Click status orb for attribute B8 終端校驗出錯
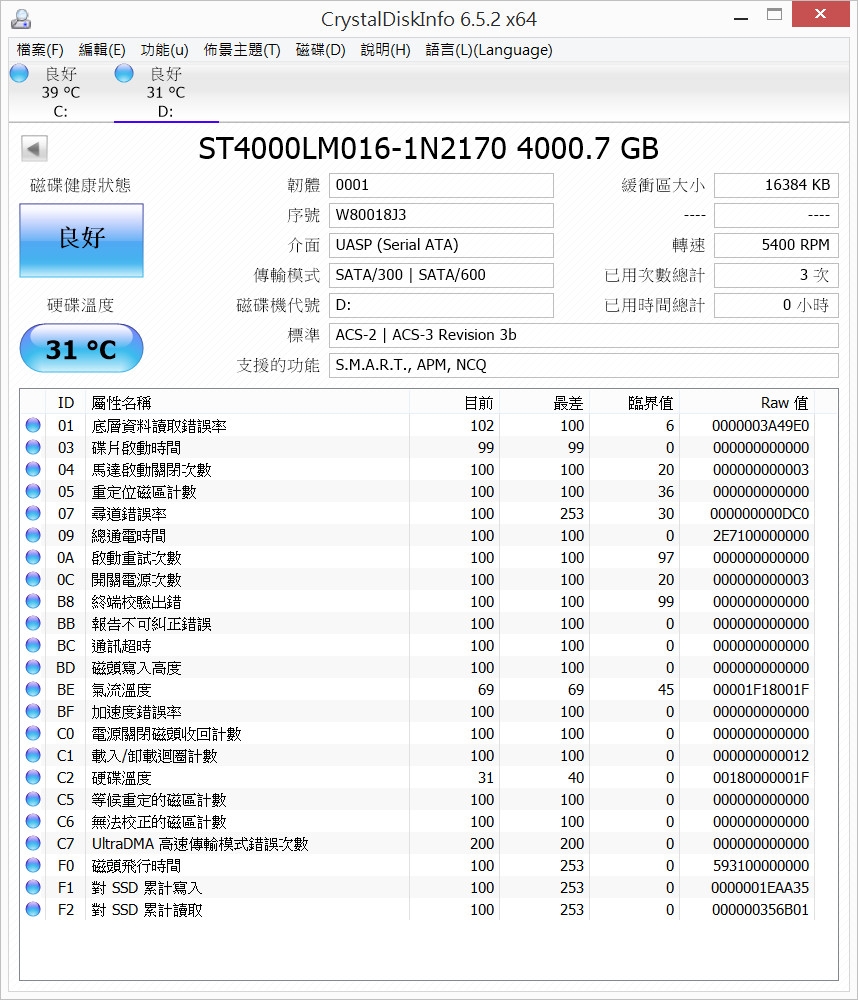Screen dimensions: 858x1000 pos(33,601)
